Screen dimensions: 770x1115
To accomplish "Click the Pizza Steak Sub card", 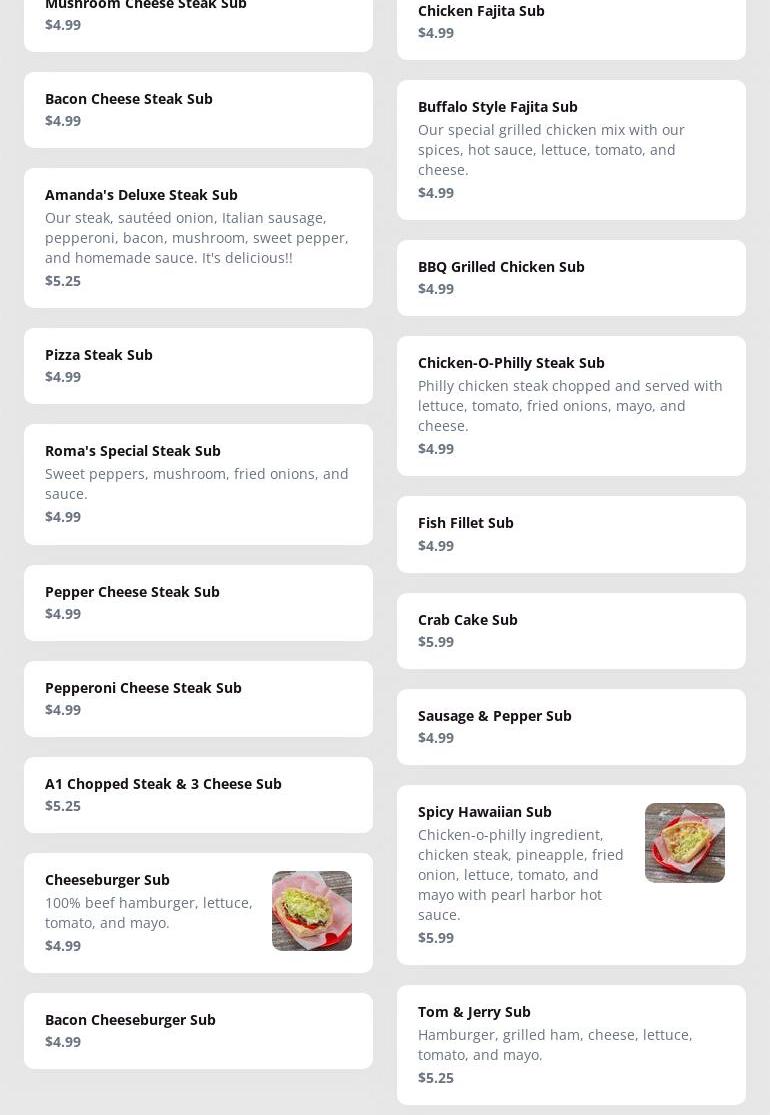I will click(x=198, y=366).
